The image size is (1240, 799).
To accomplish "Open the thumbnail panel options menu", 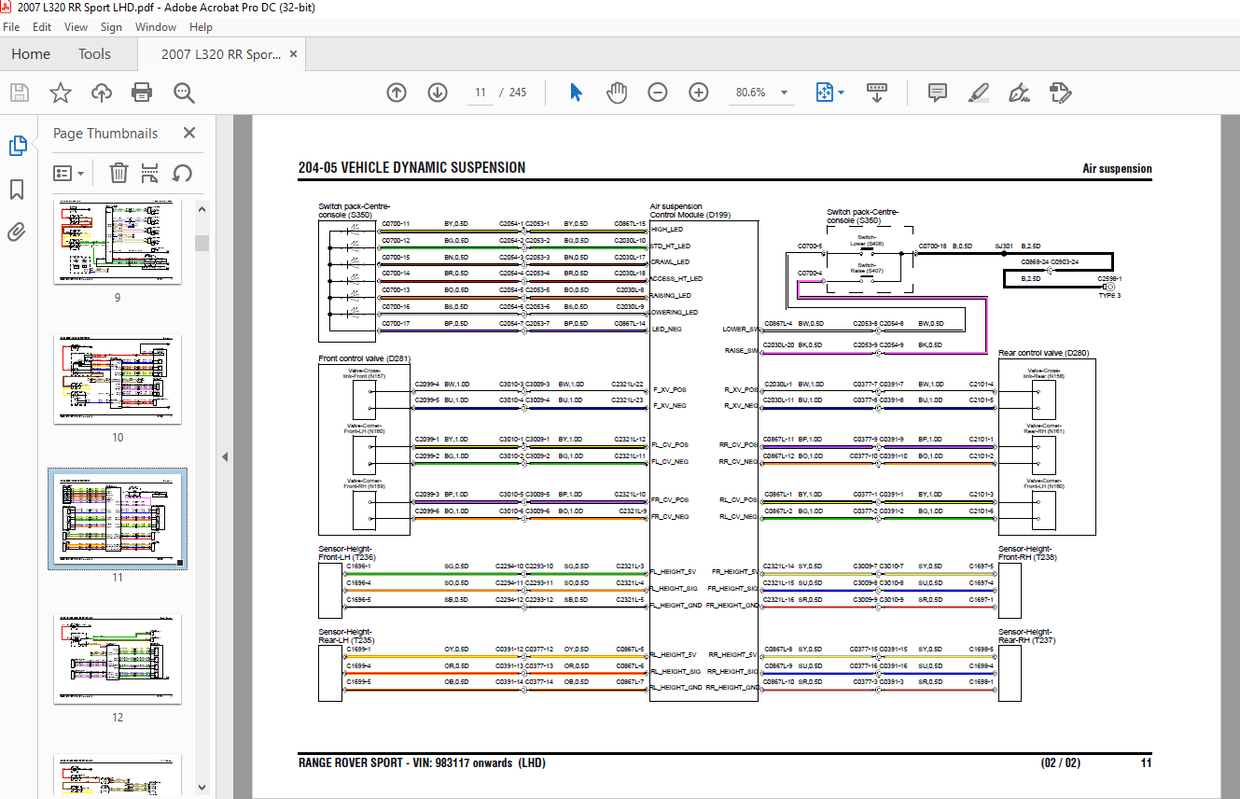I will click(68, 172).
